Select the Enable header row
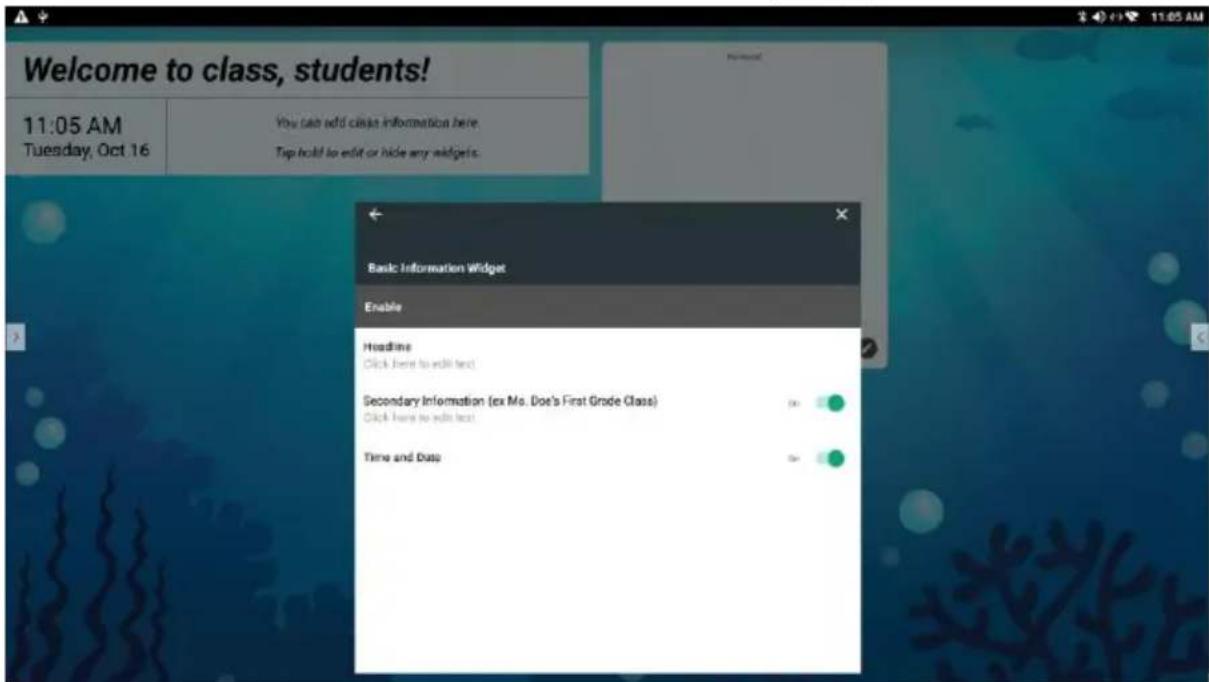This screenshot has height=682, width=1209. [x=608, y=307]
